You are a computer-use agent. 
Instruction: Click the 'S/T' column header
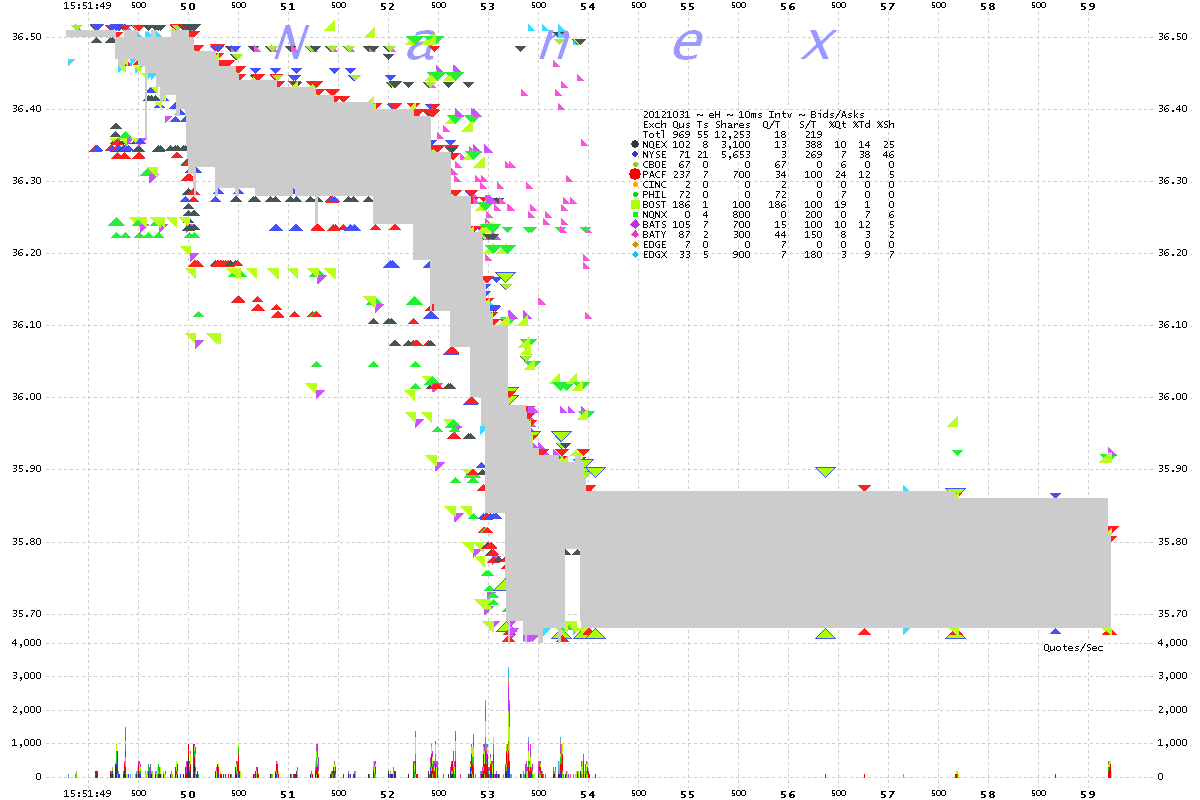coord(808,125)
